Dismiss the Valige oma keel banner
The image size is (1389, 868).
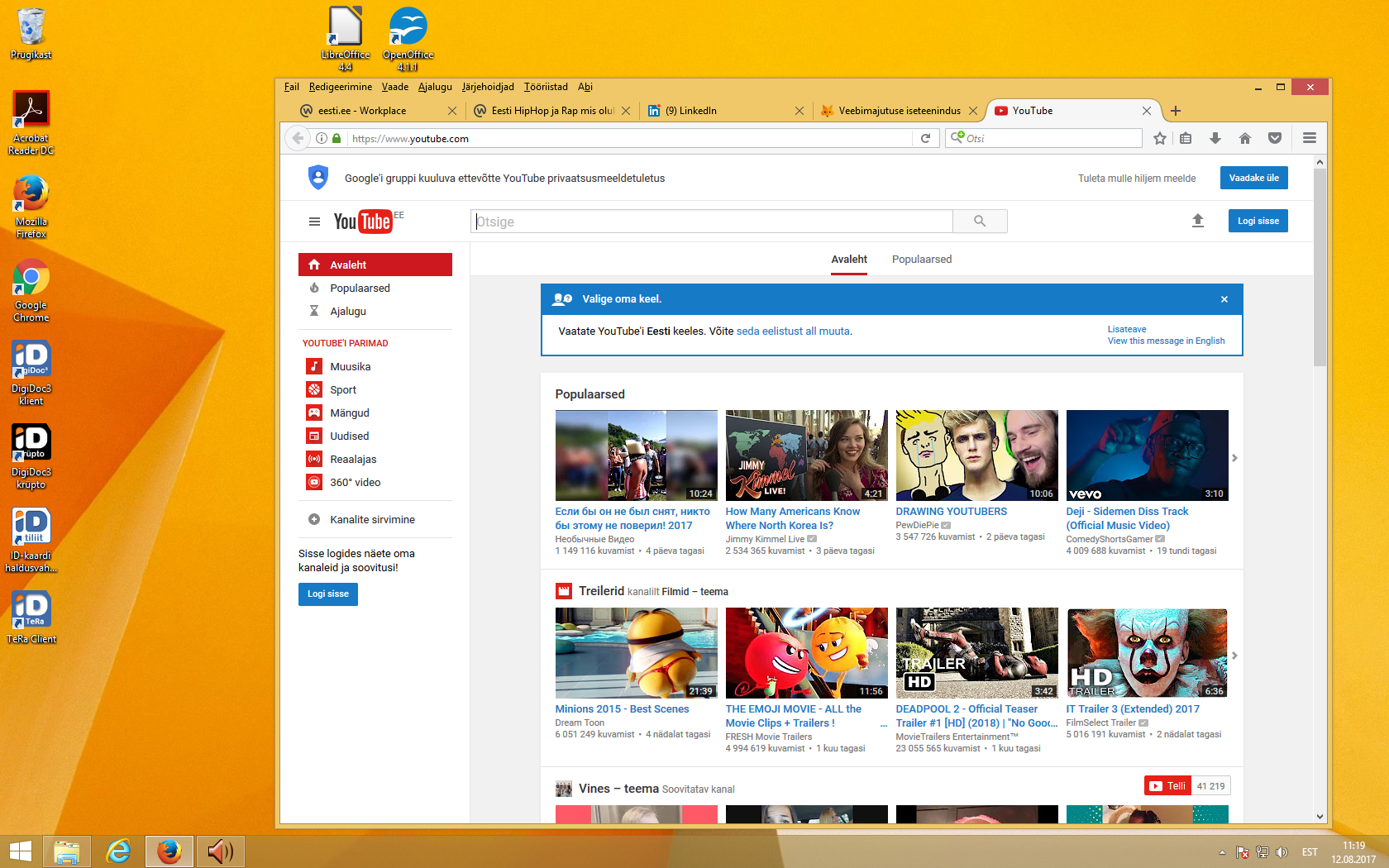1224,299
